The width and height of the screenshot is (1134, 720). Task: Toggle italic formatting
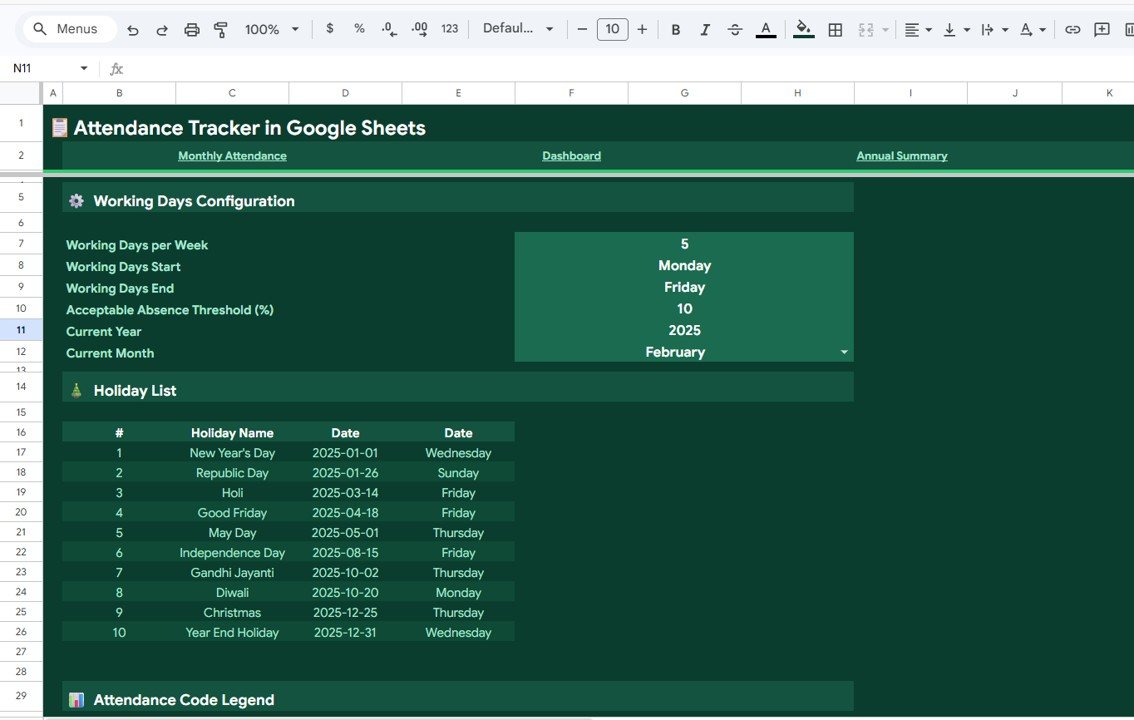coord(705,29)
